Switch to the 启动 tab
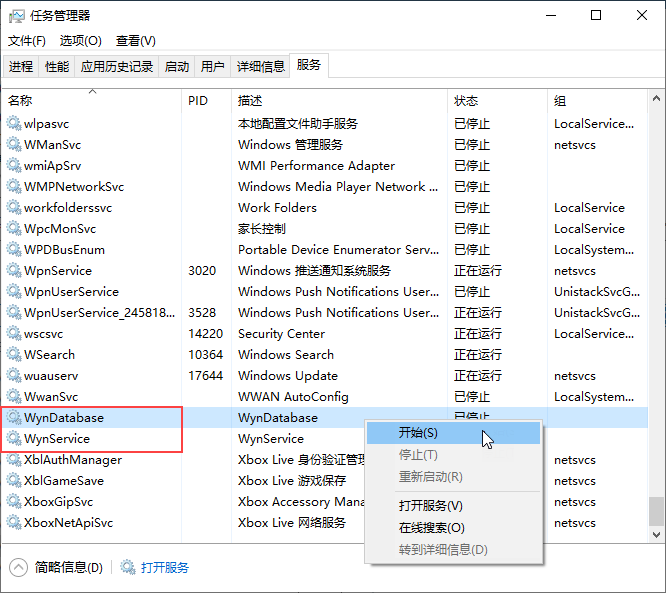The width and height of the screenshot is (666, 593). (177, 66)
